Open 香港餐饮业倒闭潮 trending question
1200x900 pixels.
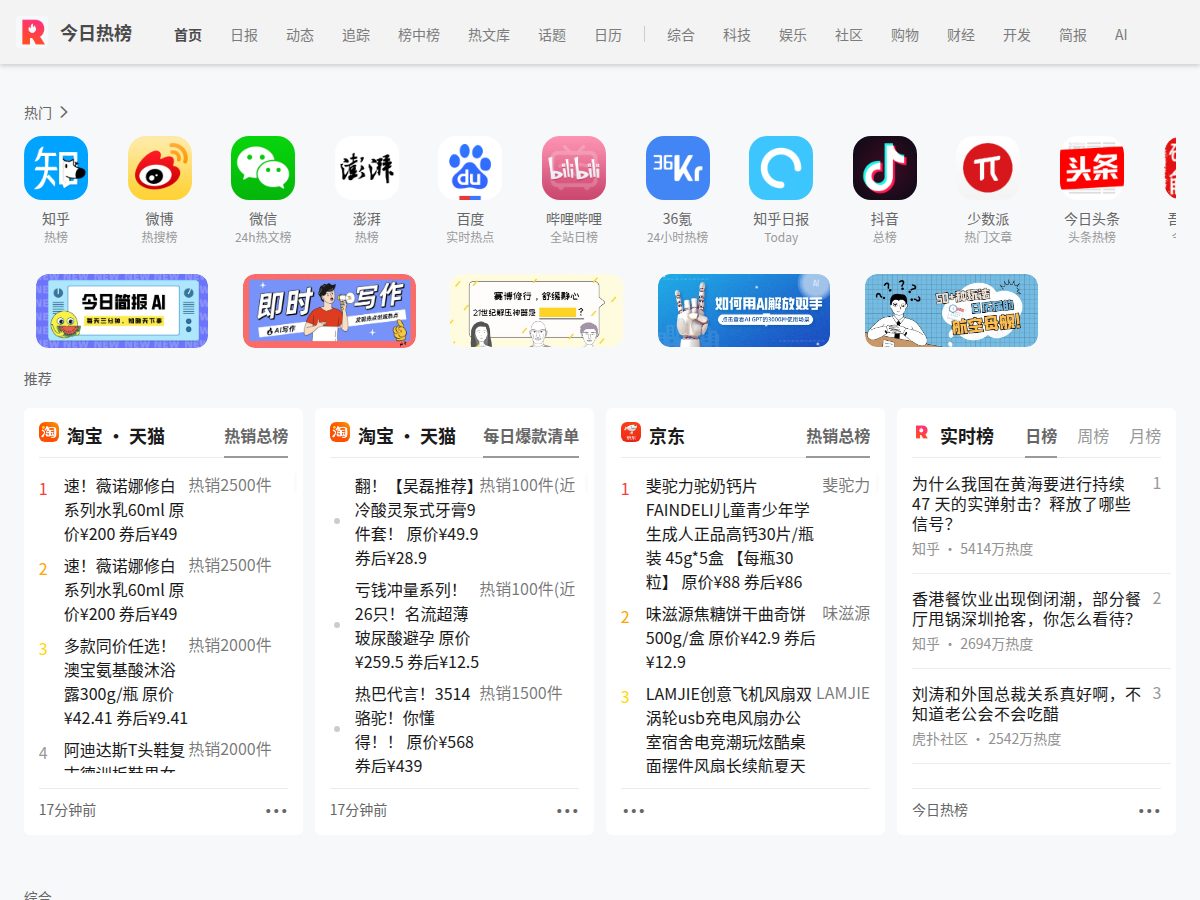click(x=1027, y=609)
